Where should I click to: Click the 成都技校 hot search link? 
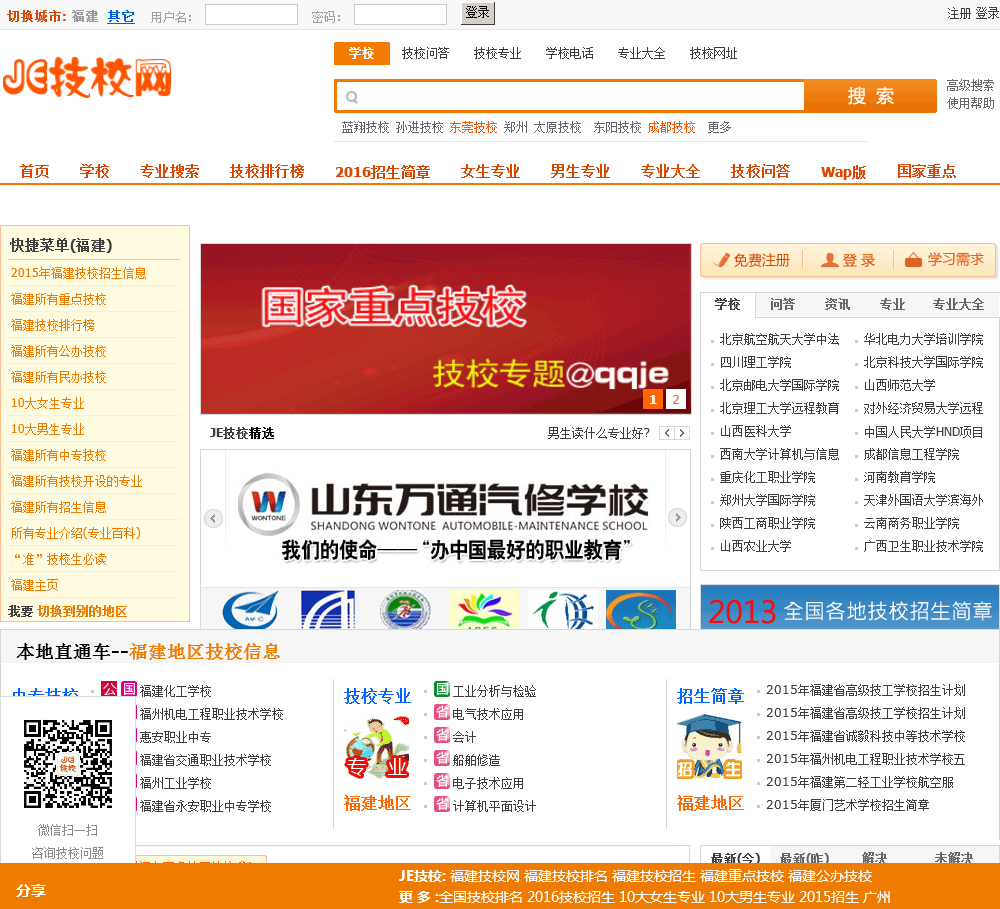pos(671,128)
